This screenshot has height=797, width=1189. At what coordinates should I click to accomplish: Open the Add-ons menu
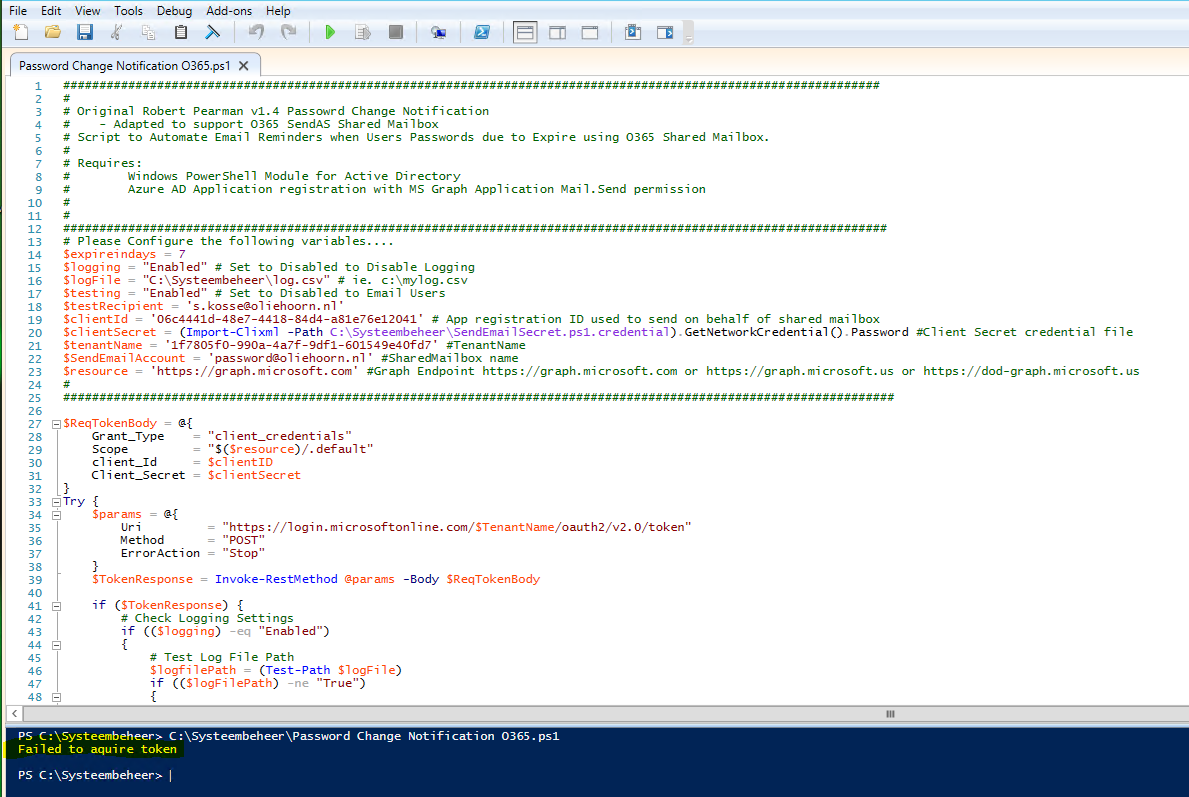(x=228, y=11)
